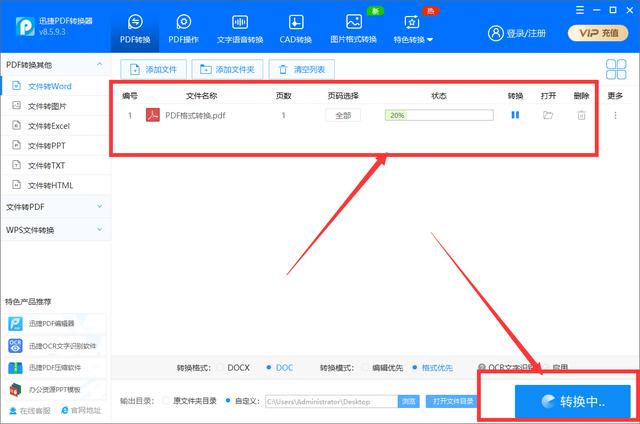
Task: Click the 迅捷PDF转换器 app logo
Action: coord(25,27)
